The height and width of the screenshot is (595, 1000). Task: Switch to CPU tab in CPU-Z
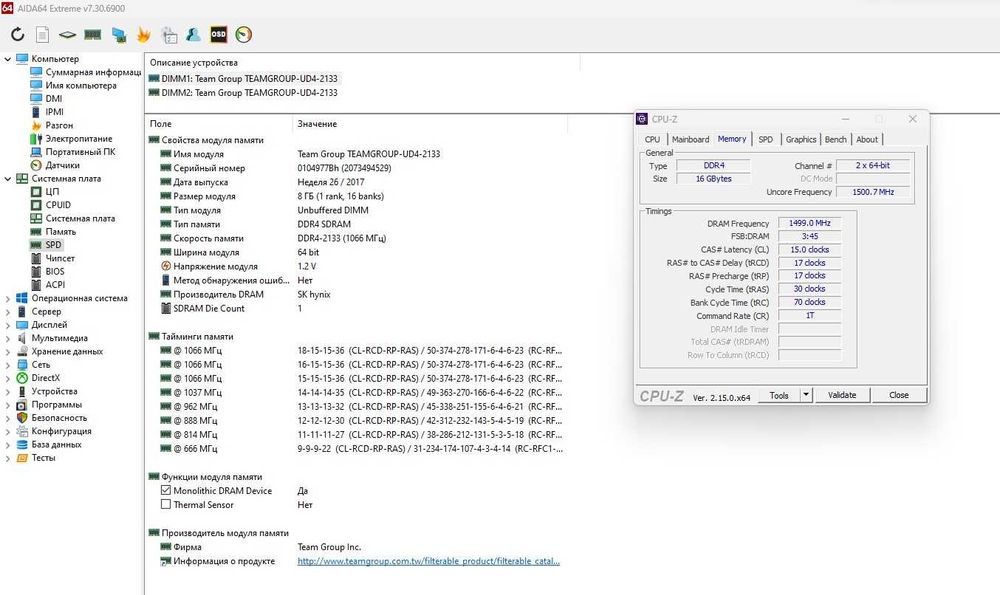click(652, 139)
